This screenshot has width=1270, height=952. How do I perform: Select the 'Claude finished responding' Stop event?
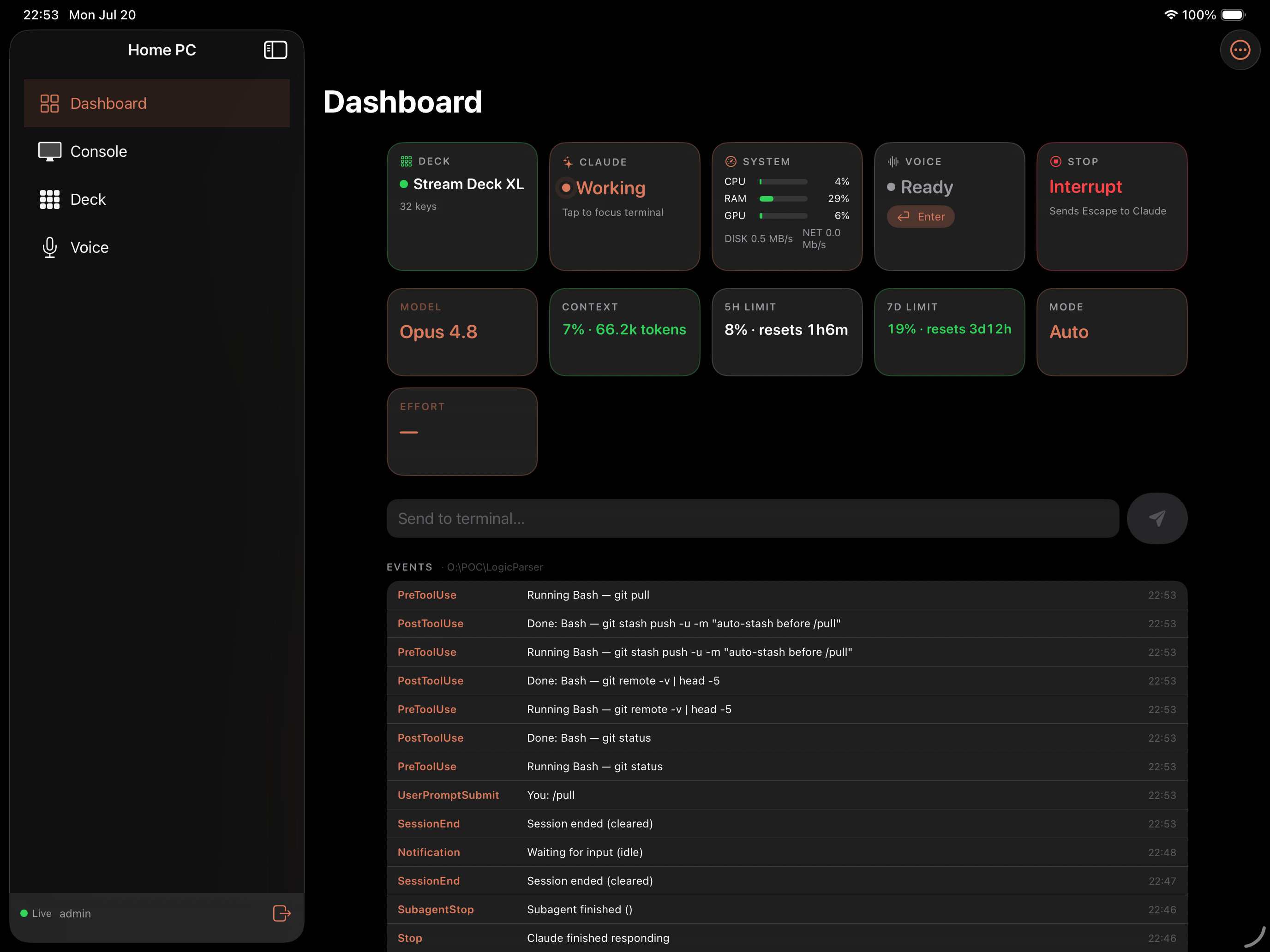point(786,938)
